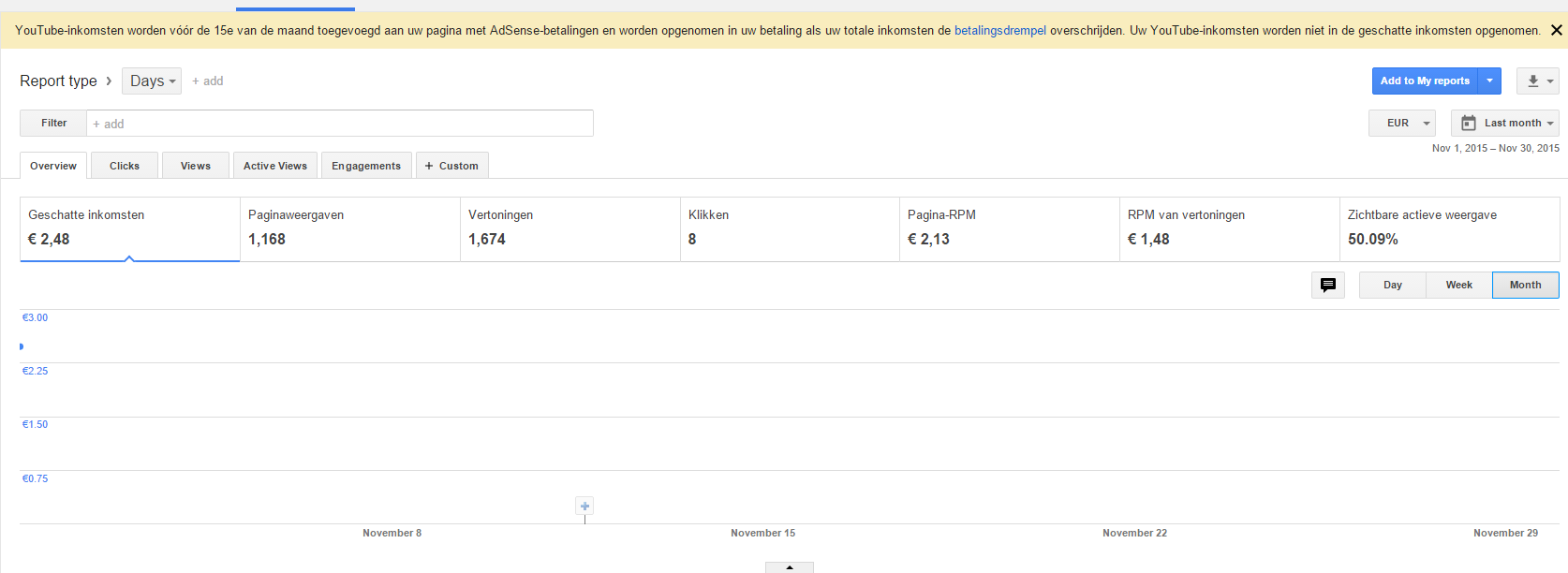
Task: Click the Nov 1, 2015 – Nov 30, 2015 date text
Action: 1496,148
